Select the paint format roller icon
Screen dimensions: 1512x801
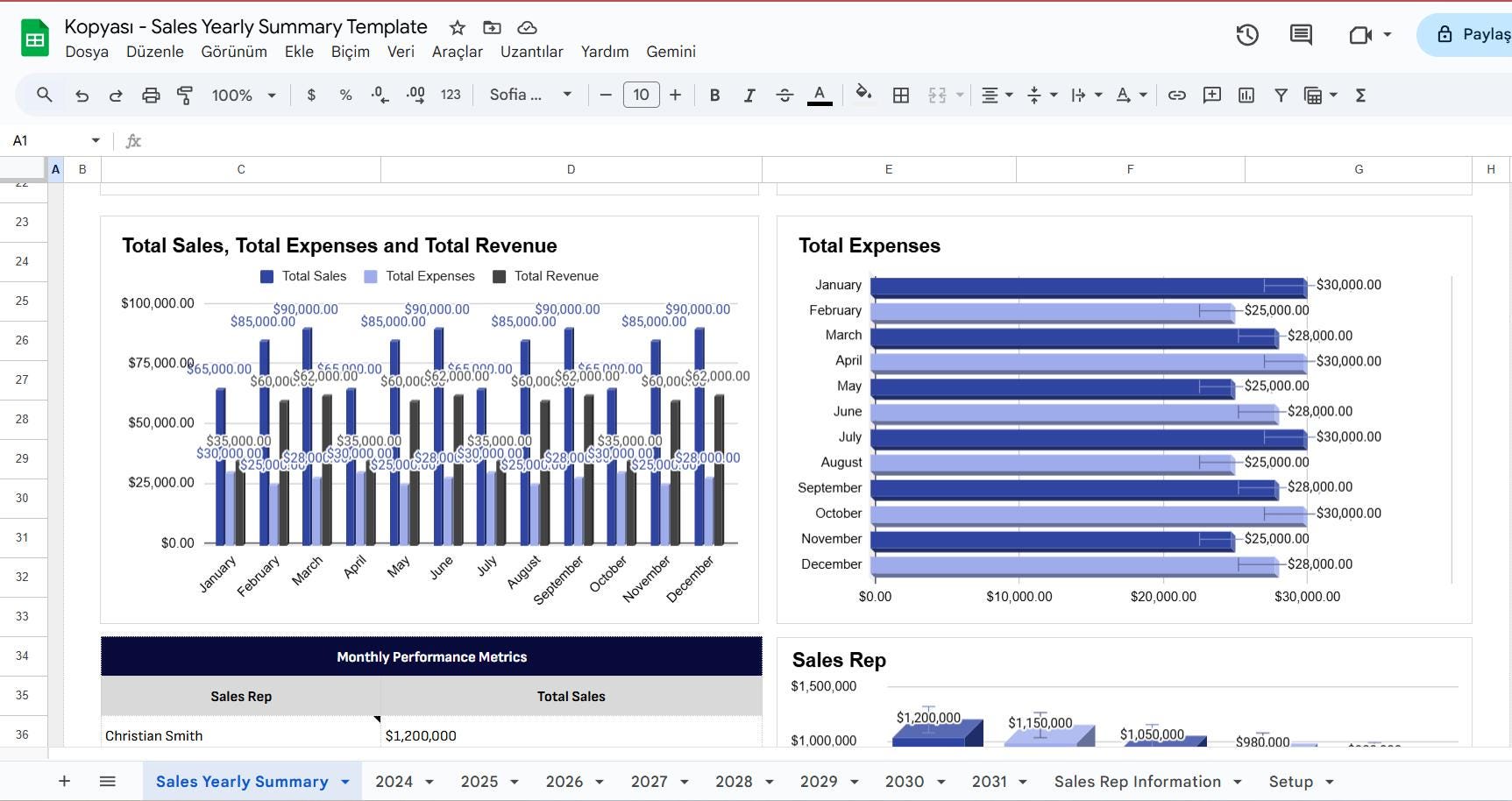click(x=185, y=96)
